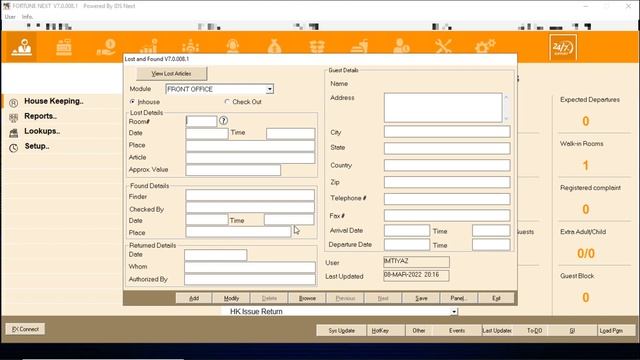Click the Modify button

click(x=231, y=298)
